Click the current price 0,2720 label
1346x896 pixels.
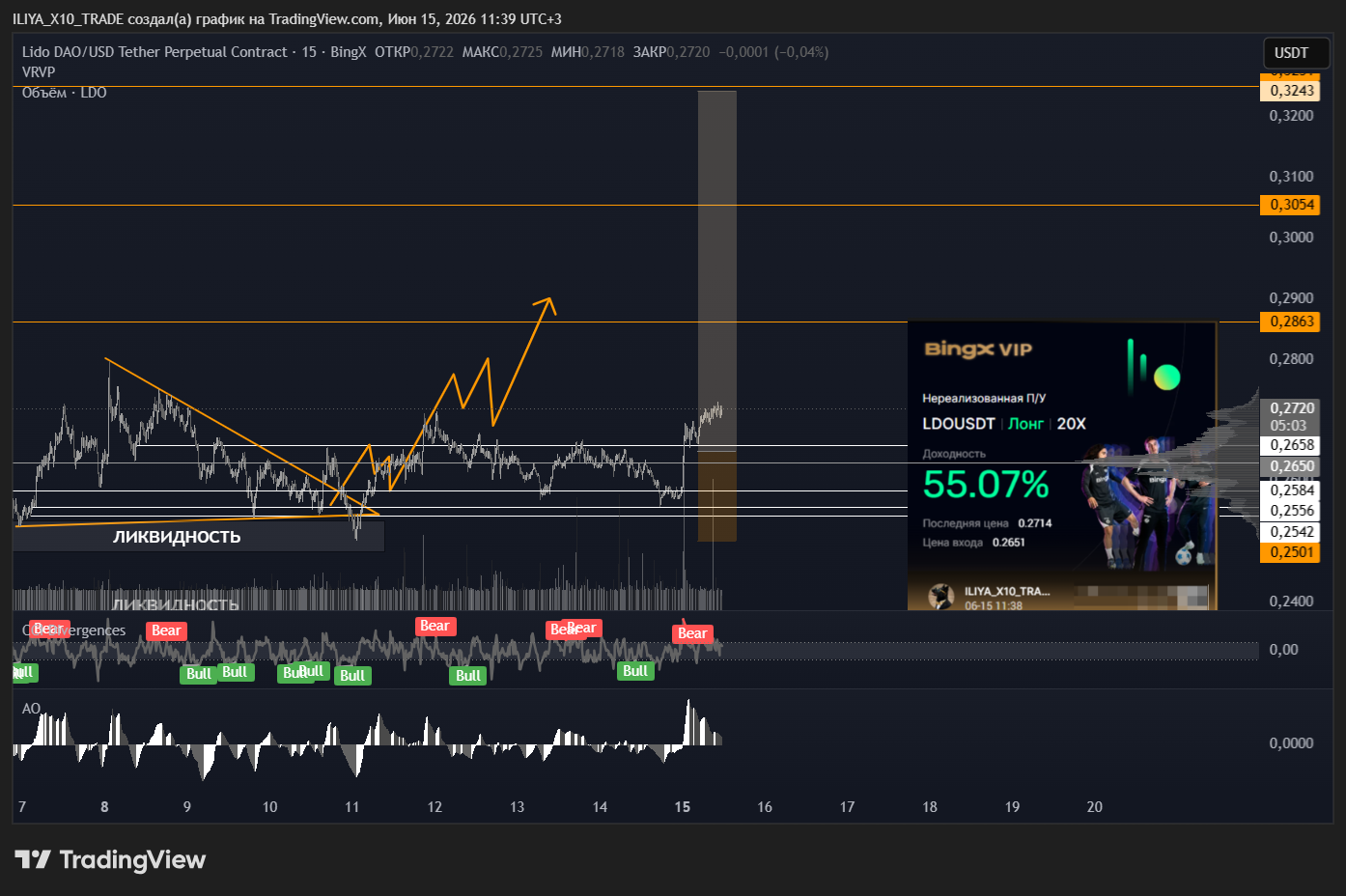coord(1292,408)
